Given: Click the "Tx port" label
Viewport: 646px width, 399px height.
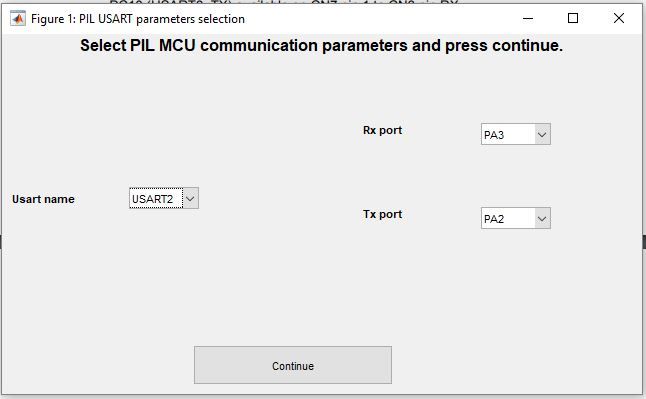Looking at the screenshot, I should click(x=382, y=214).
